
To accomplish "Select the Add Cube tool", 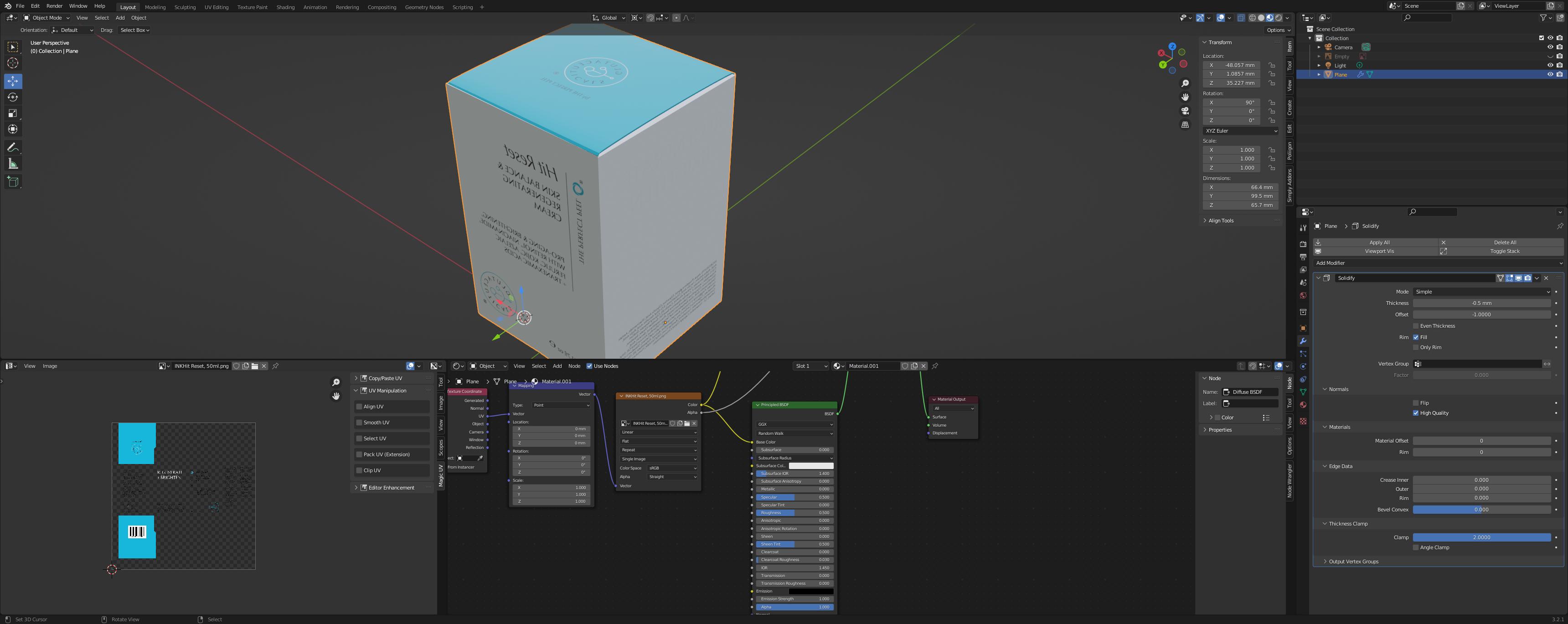I will (13, 181).
